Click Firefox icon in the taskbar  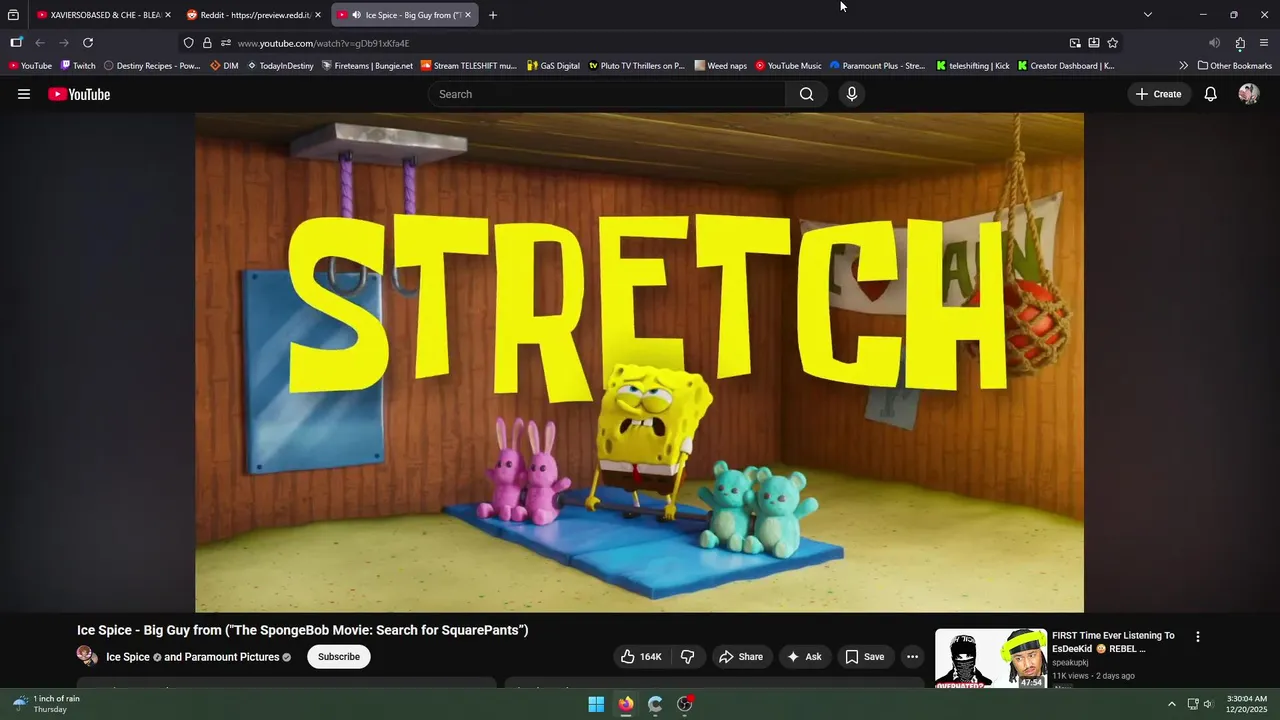tap(626, 704)
